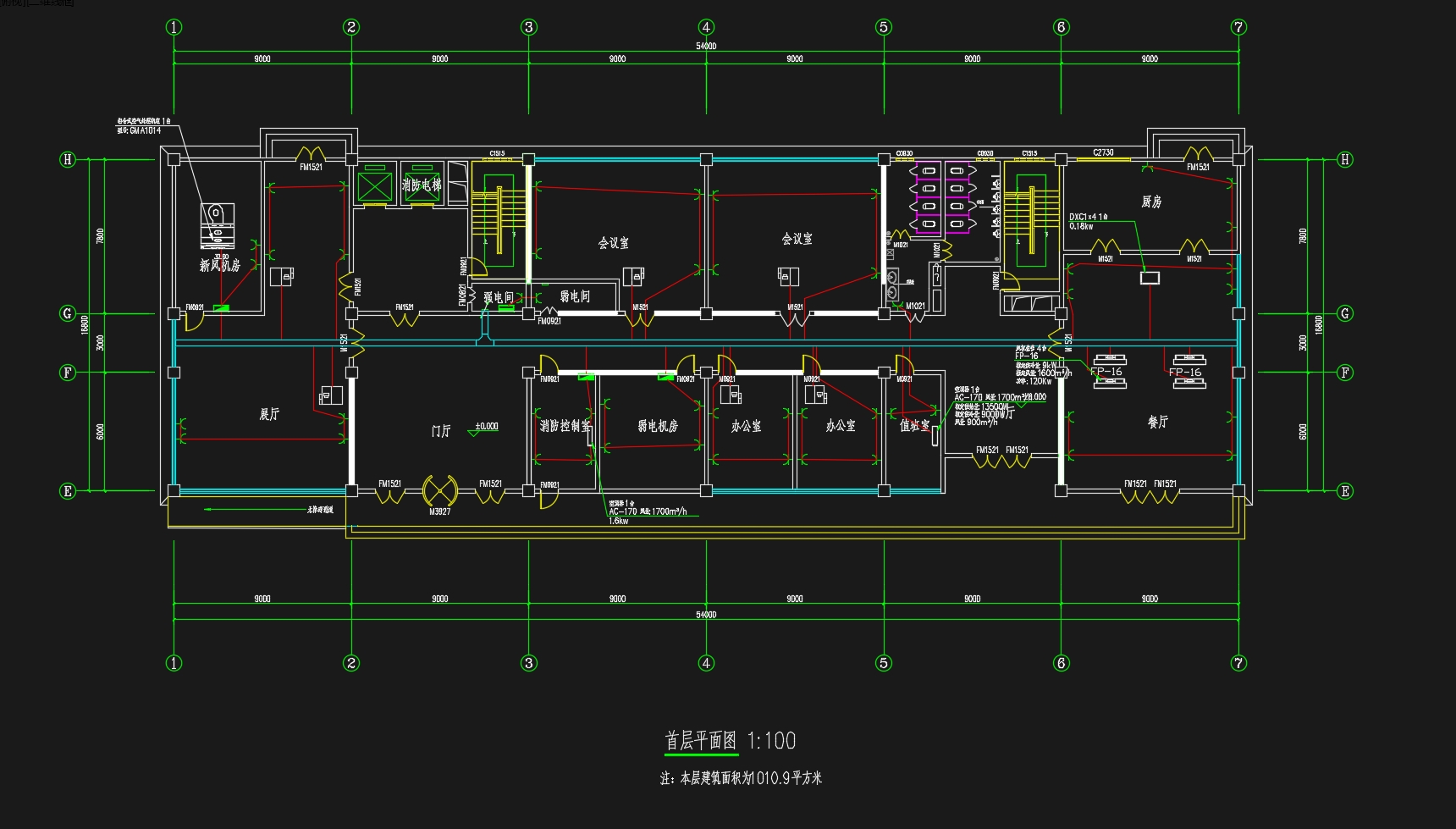
Task: Select grid bubble 6 in the bottom axis row
Action: [x=1062, y=663]
